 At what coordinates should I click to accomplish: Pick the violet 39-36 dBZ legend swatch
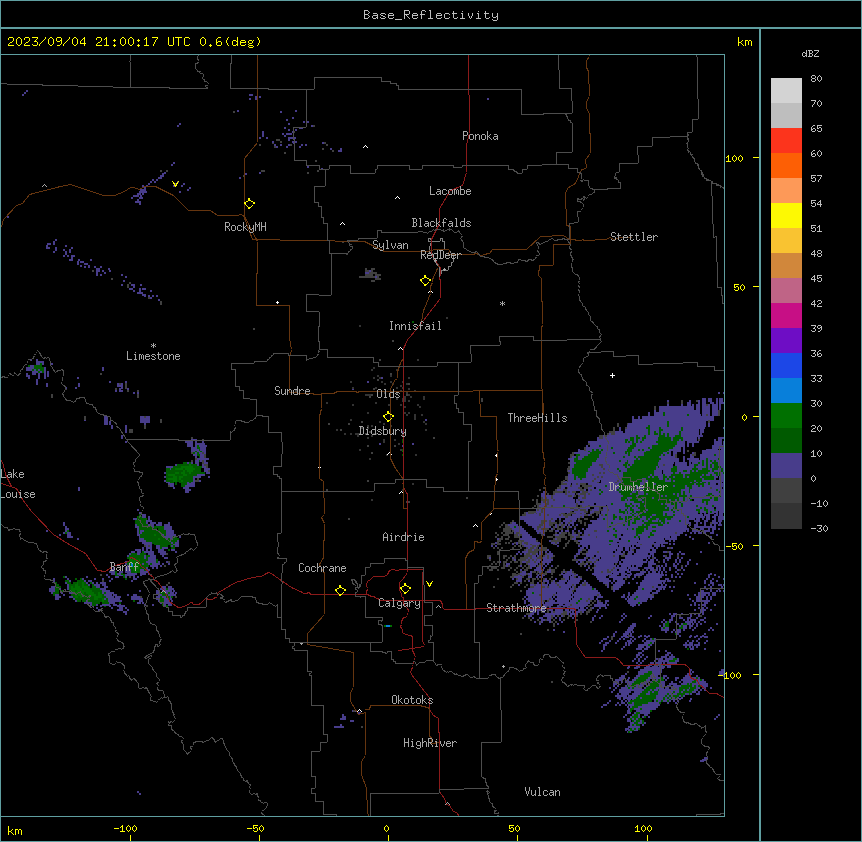(786, 341)
